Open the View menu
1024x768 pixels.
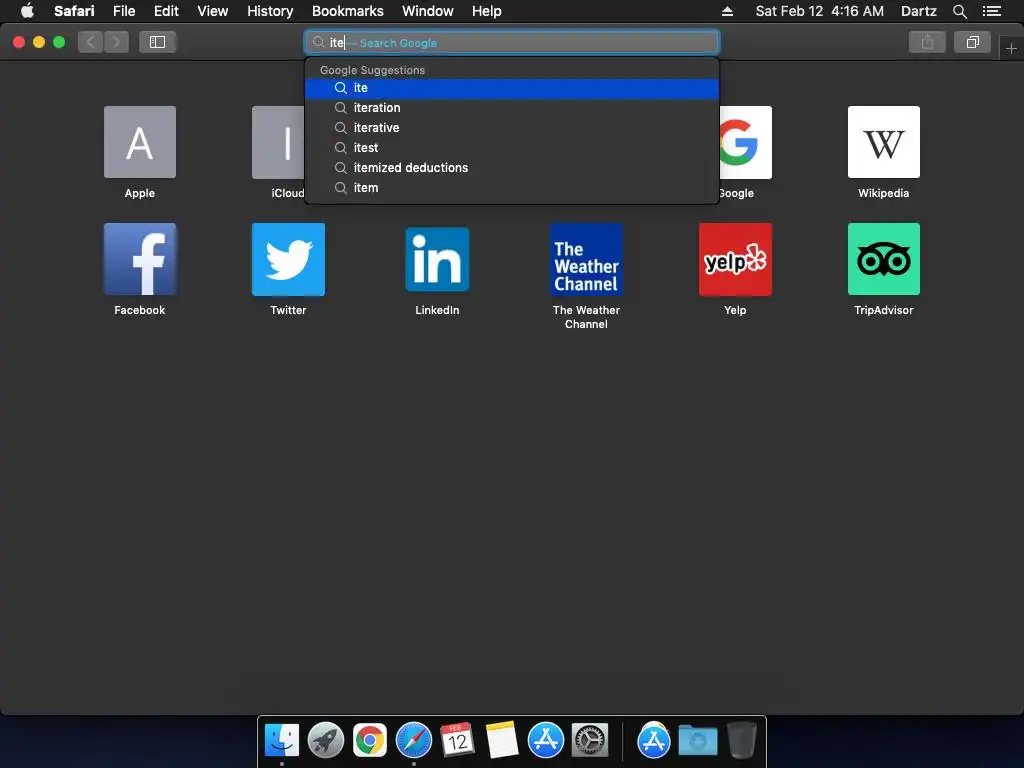pyautogui.click(x=213, y=11)
